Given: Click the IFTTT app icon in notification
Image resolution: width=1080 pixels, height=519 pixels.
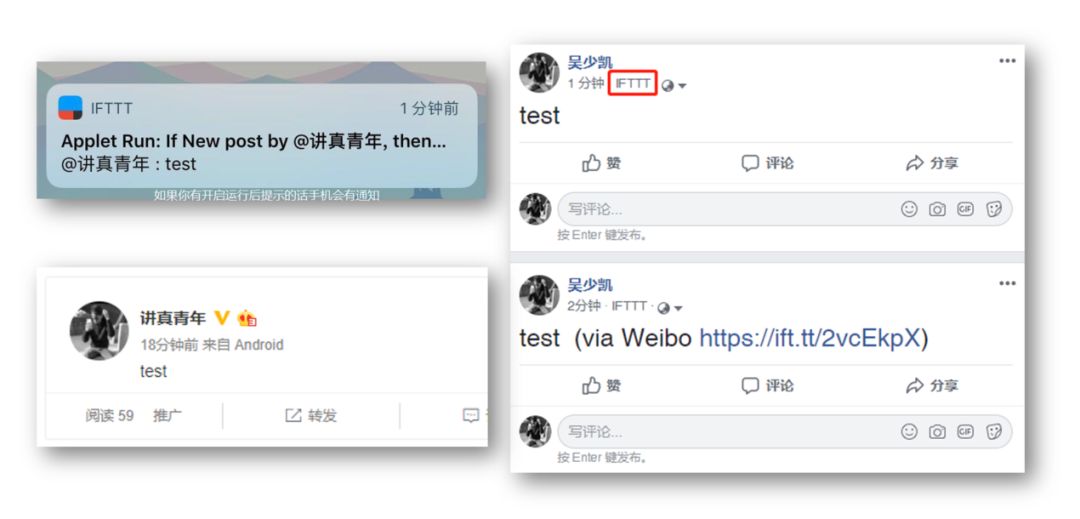Looking at the screenshot, I should 70,107.
